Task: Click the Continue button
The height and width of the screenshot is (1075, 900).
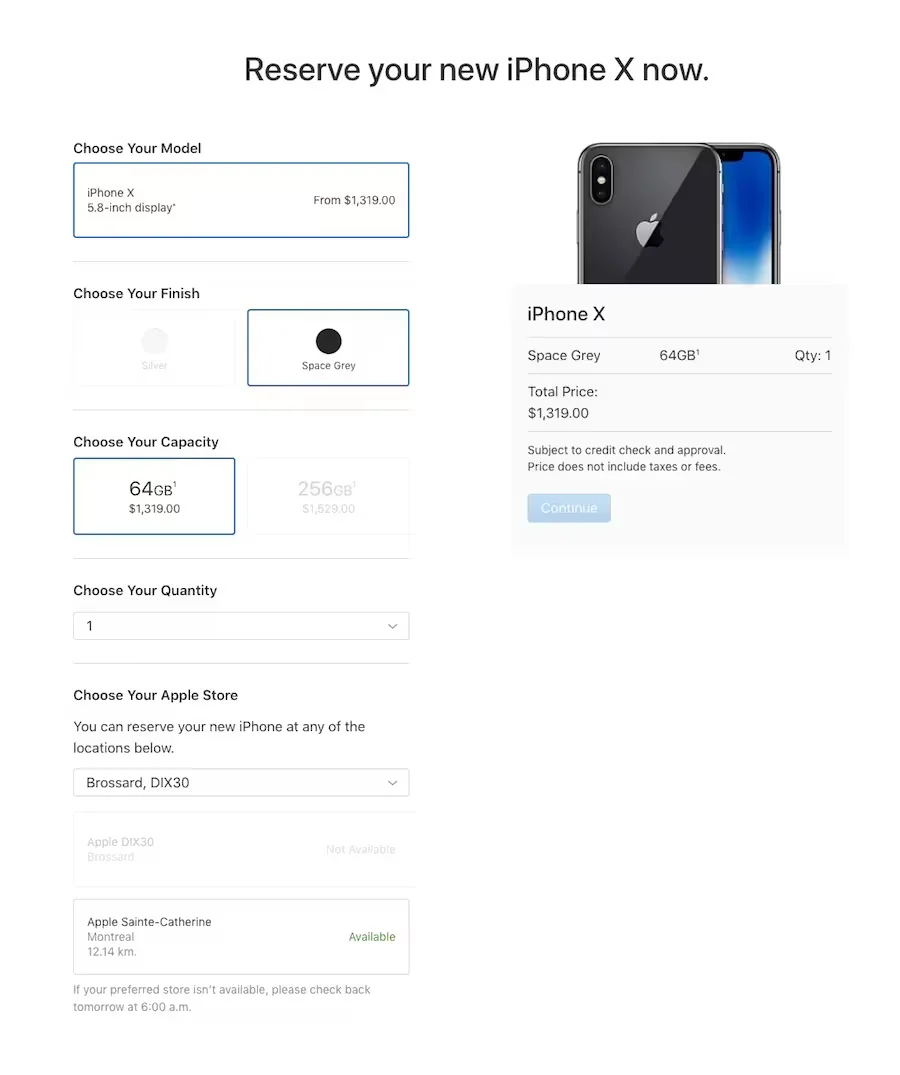Action: (x=569, y=508)
